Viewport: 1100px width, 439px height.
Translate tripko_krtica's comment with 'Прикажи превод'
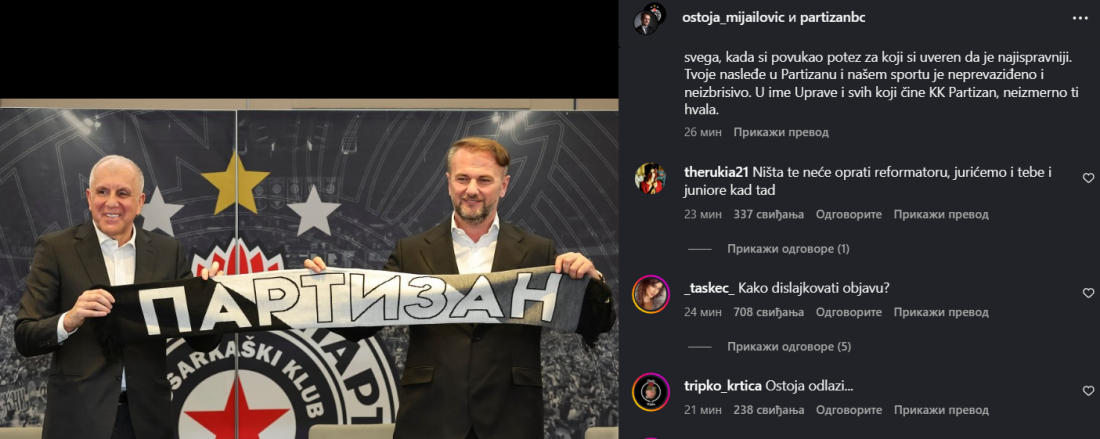coord(941,410)
